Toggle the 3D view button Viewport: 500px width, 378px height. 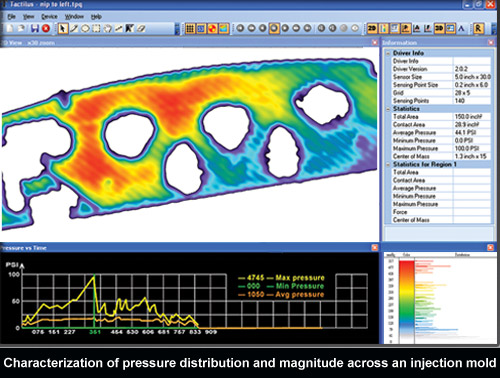[439, 29]
